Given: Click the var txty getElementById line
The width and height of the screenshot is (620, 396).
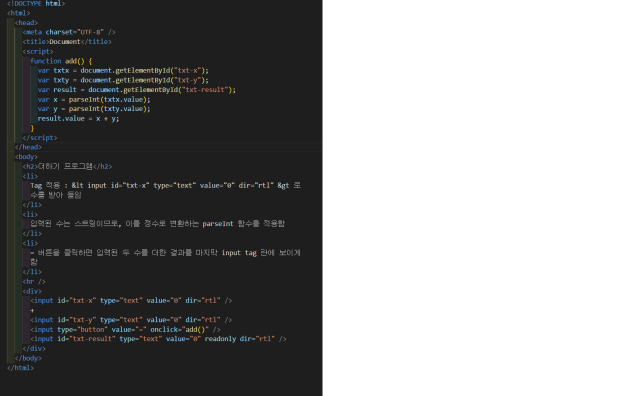Looking at the screenshot, I should pos(123,80).
